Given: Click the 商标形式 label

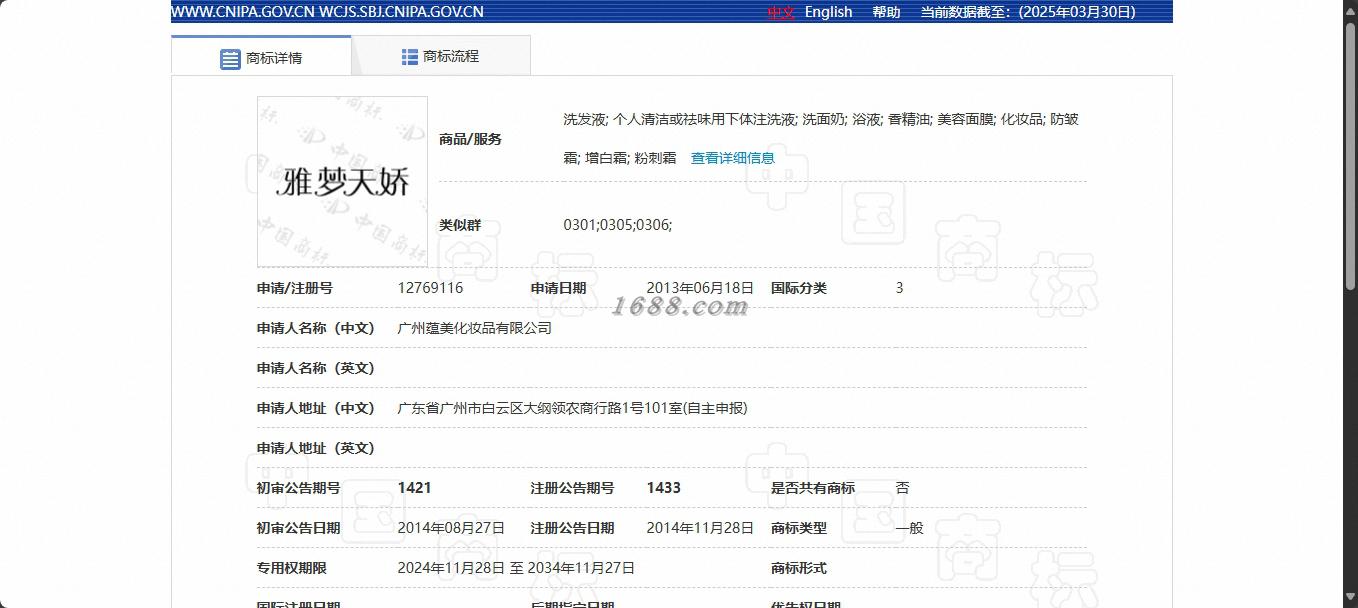Looking at the screenshot, I should pyautogui.click(x=799, y=568).
